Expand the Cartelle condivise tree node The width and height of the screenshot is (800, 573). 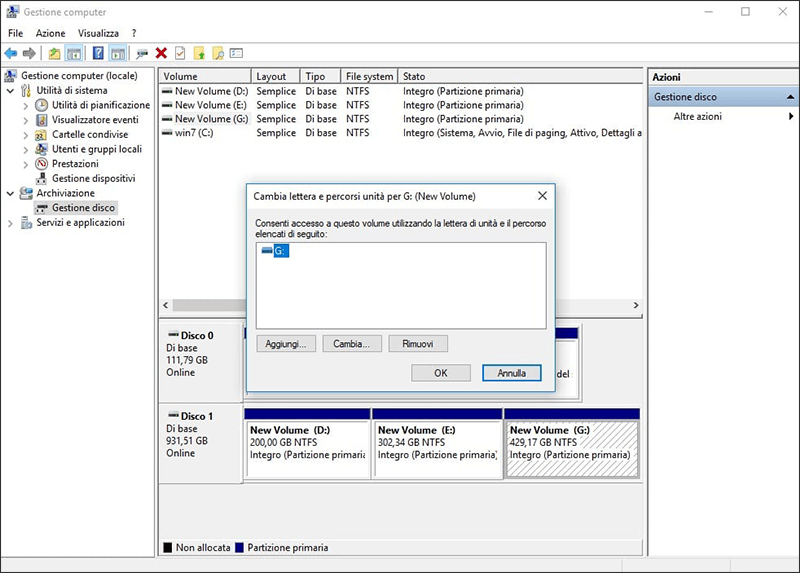[26, 135]
